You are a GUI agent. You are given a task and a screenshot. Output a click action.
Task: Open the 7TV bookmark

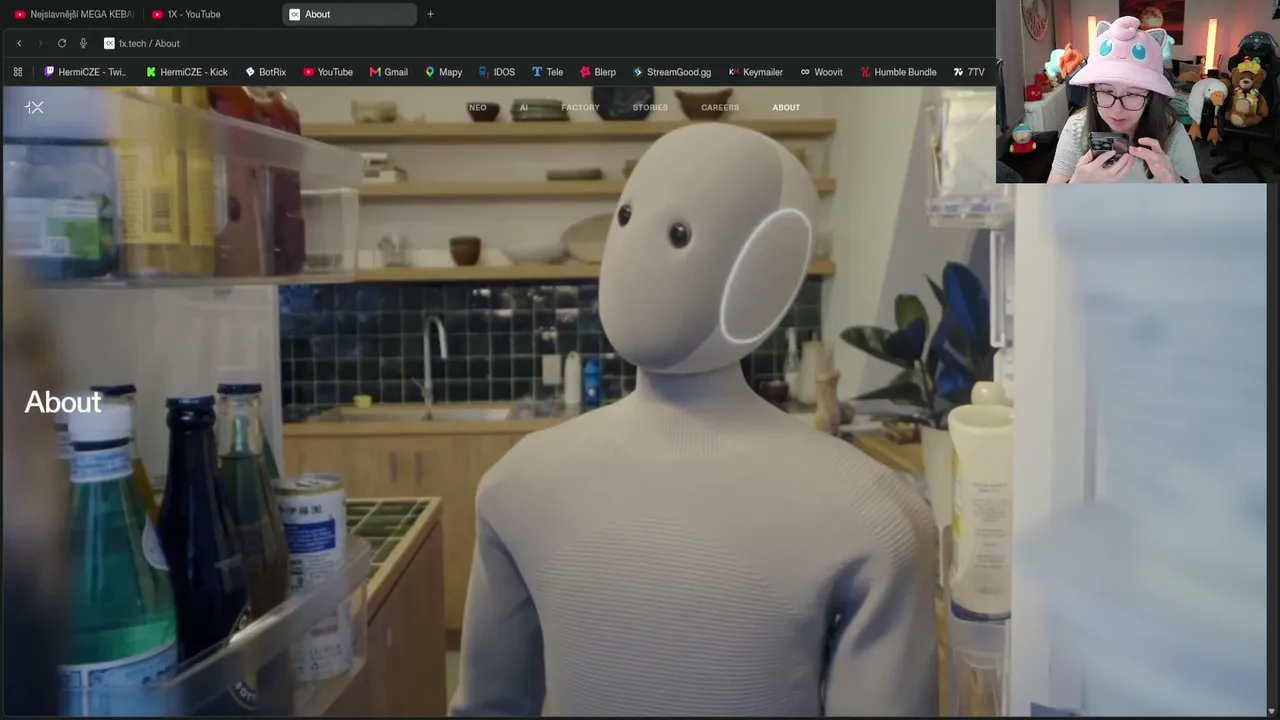click(x=969, y=72)
